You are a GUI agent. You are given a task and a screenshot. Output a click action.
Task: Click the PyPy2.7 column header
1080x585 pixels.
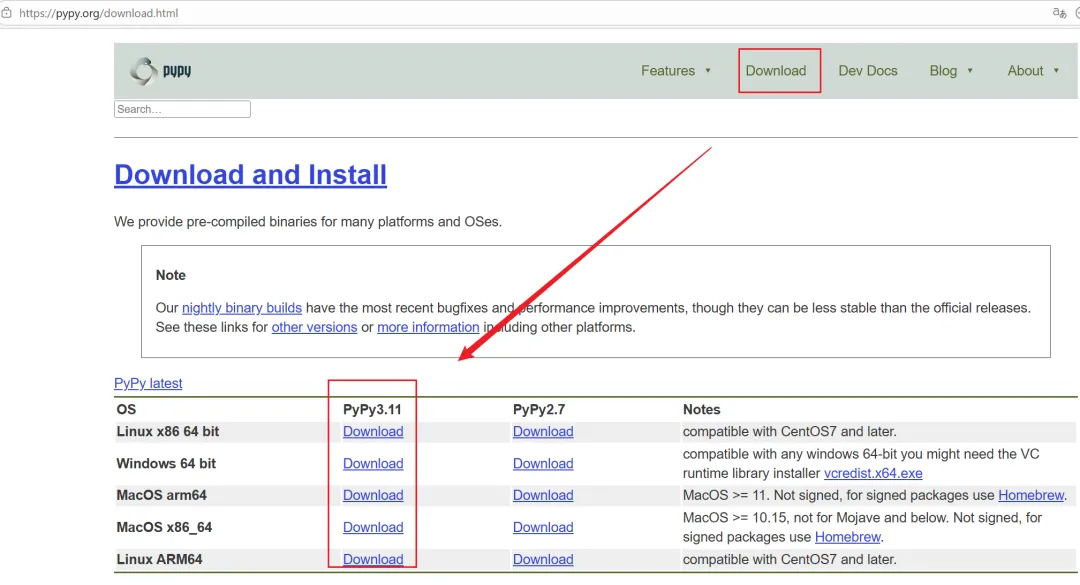539,409
